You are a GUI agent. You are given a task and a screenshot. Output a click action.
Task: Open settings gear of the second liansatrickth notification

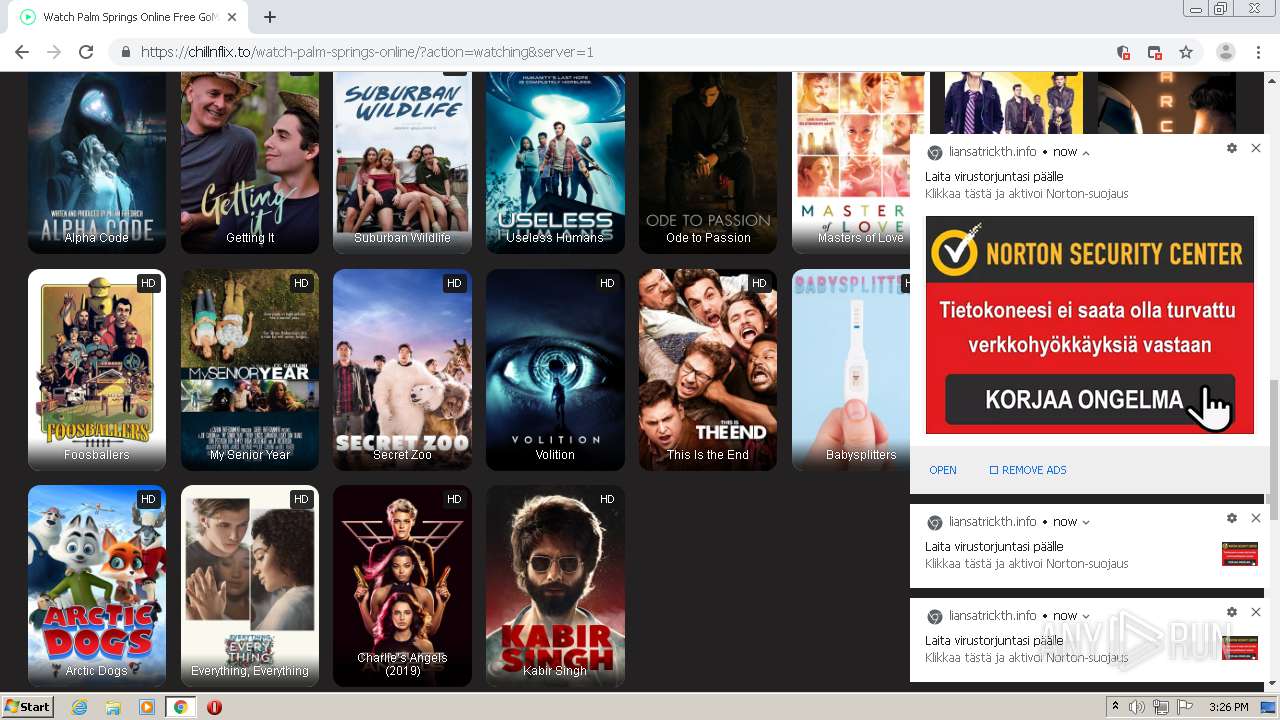[x=1232, y=518]
